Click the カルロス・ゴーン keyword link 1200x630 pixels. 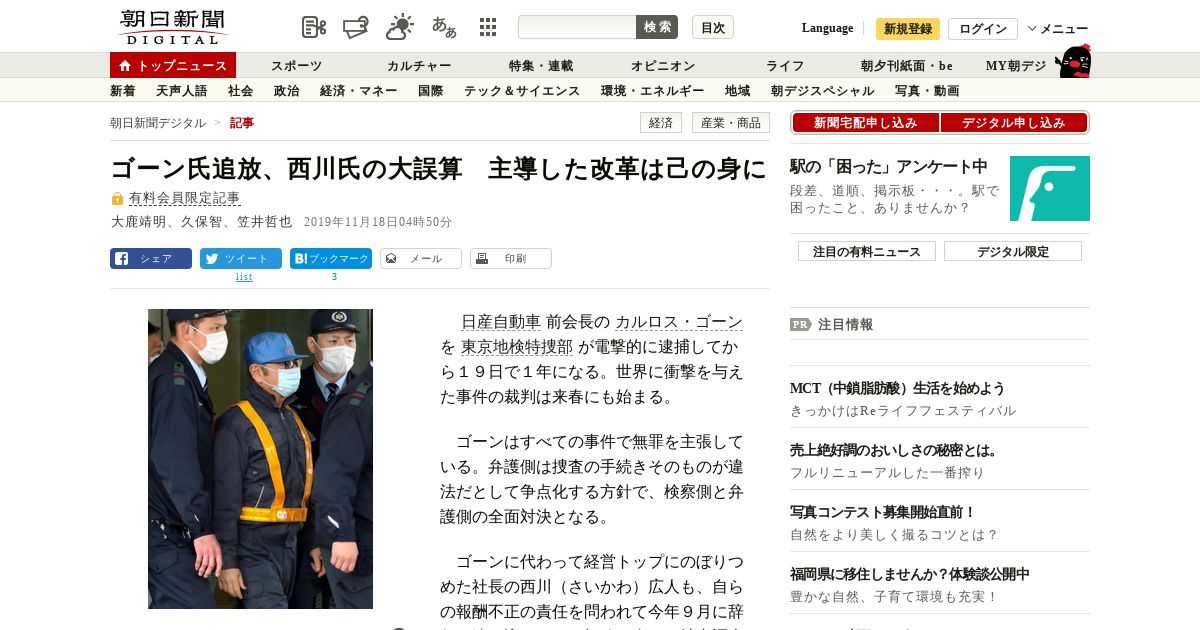pyautogui.click(x=679, y=322)
